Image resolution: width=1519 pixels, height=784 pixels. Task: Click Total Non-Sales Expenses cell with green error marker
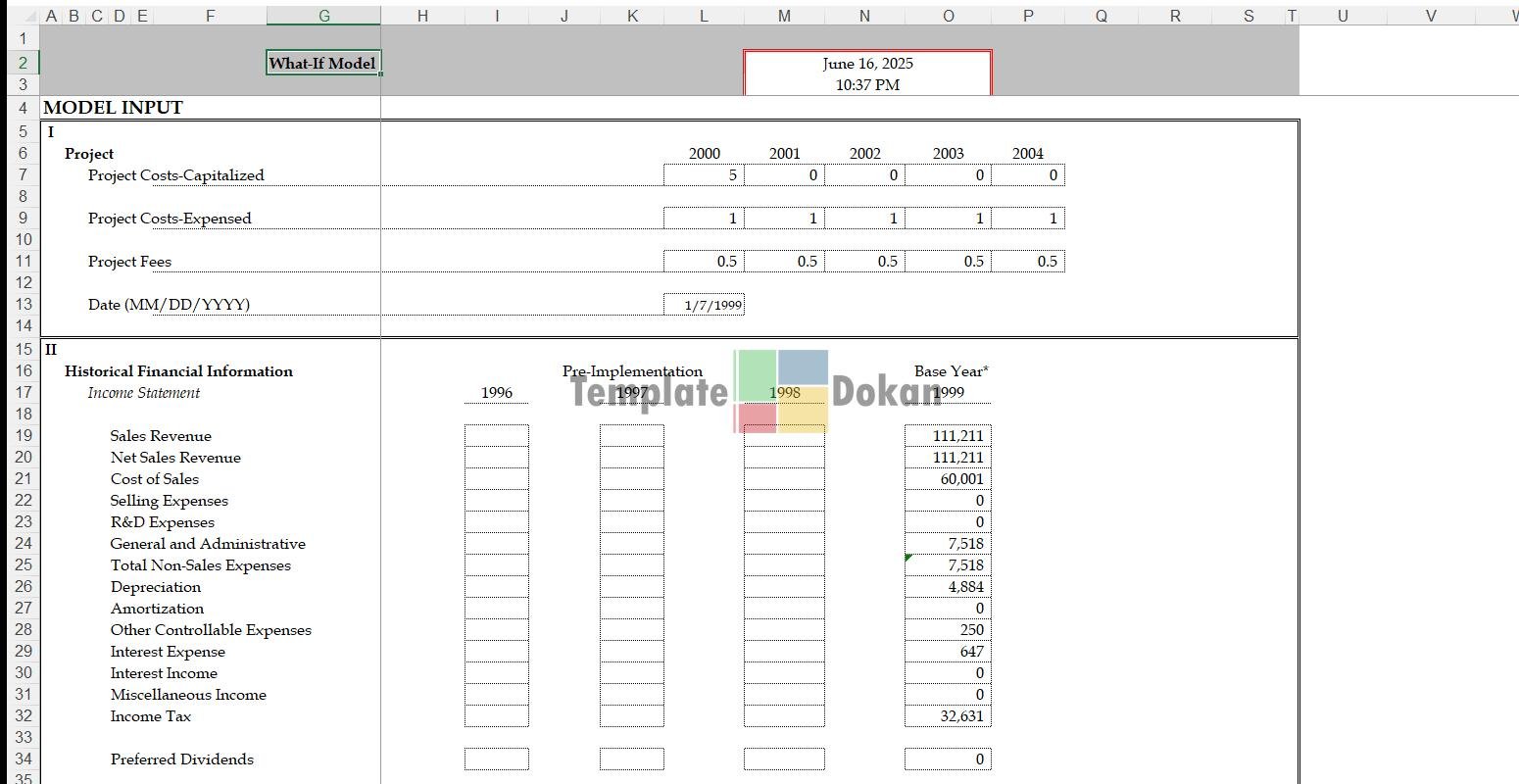coord(948,565)
